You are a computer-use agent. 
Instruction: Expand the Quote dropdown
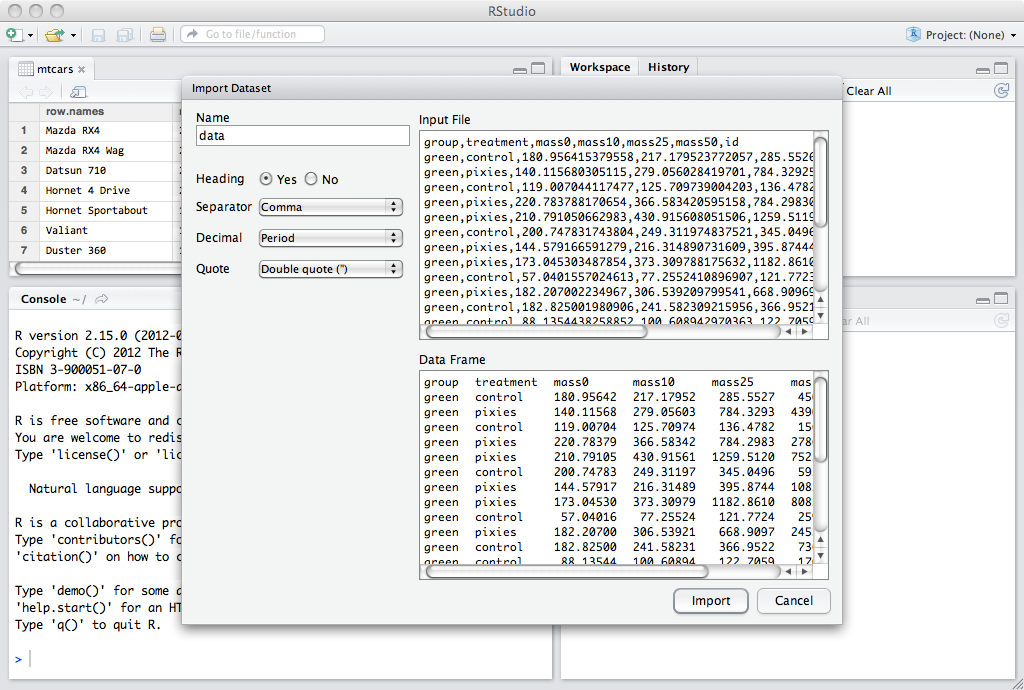[330, 269]
